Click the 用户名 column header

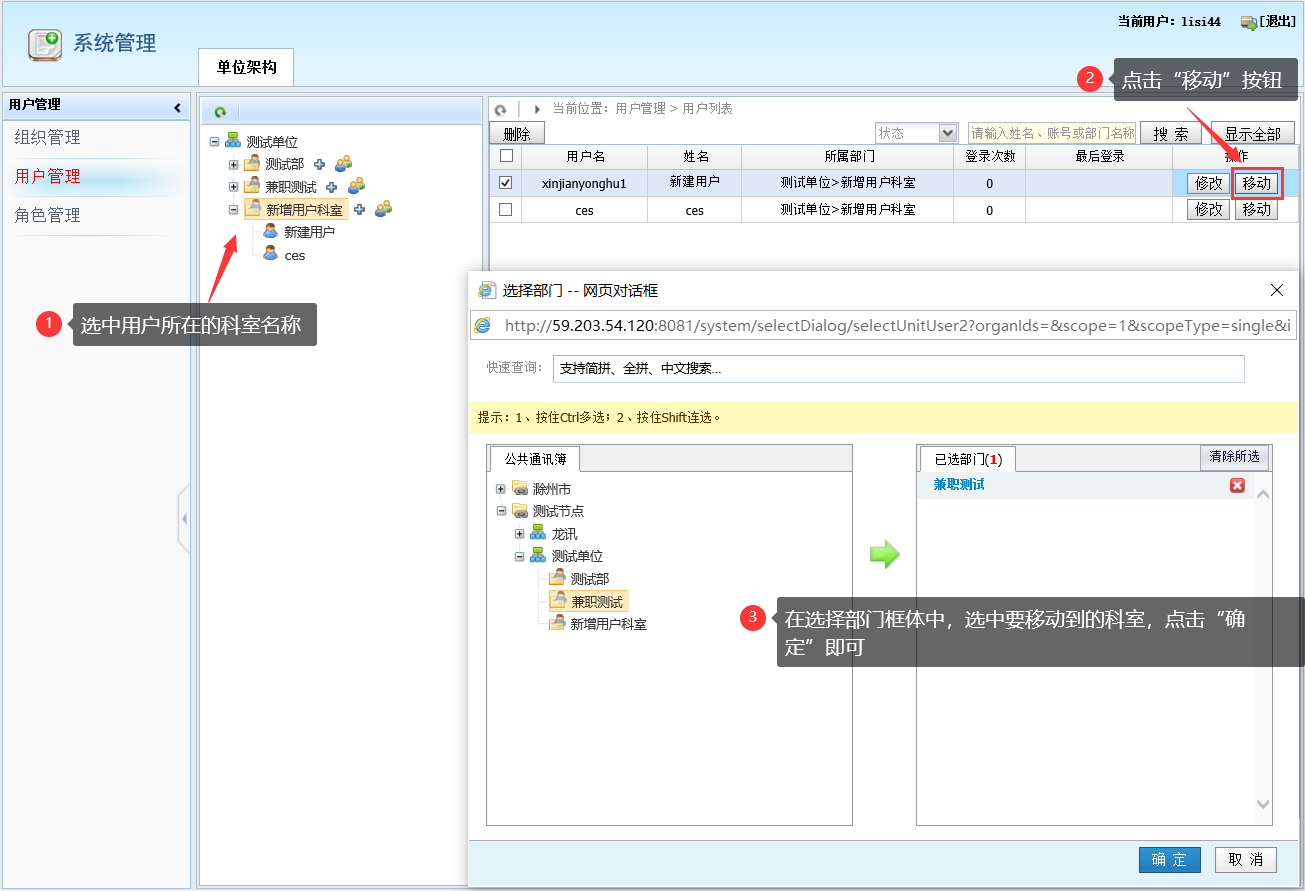tap(585, 156)
